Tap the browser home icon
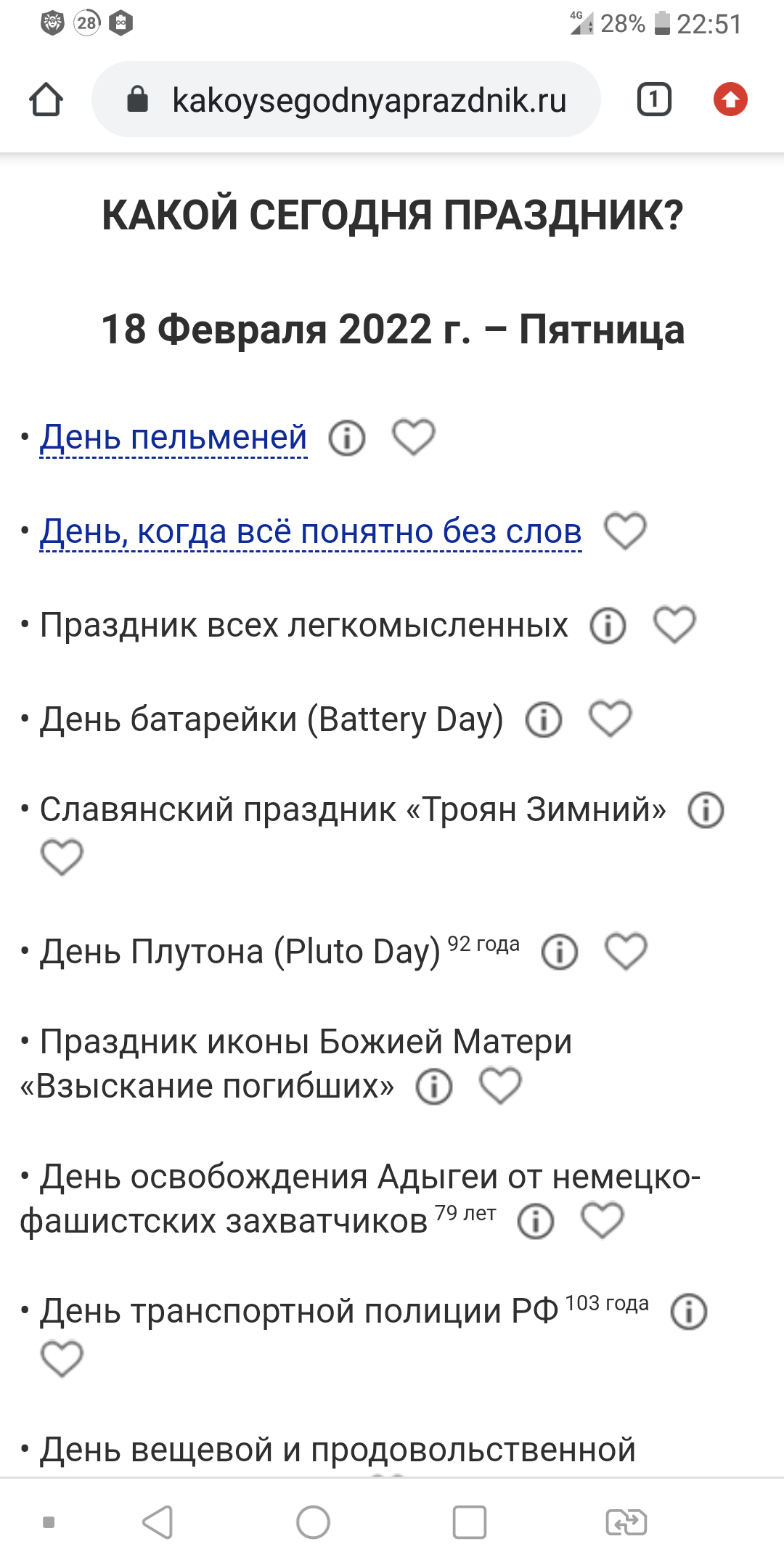The image size is (784, 1568). (46, 99)
